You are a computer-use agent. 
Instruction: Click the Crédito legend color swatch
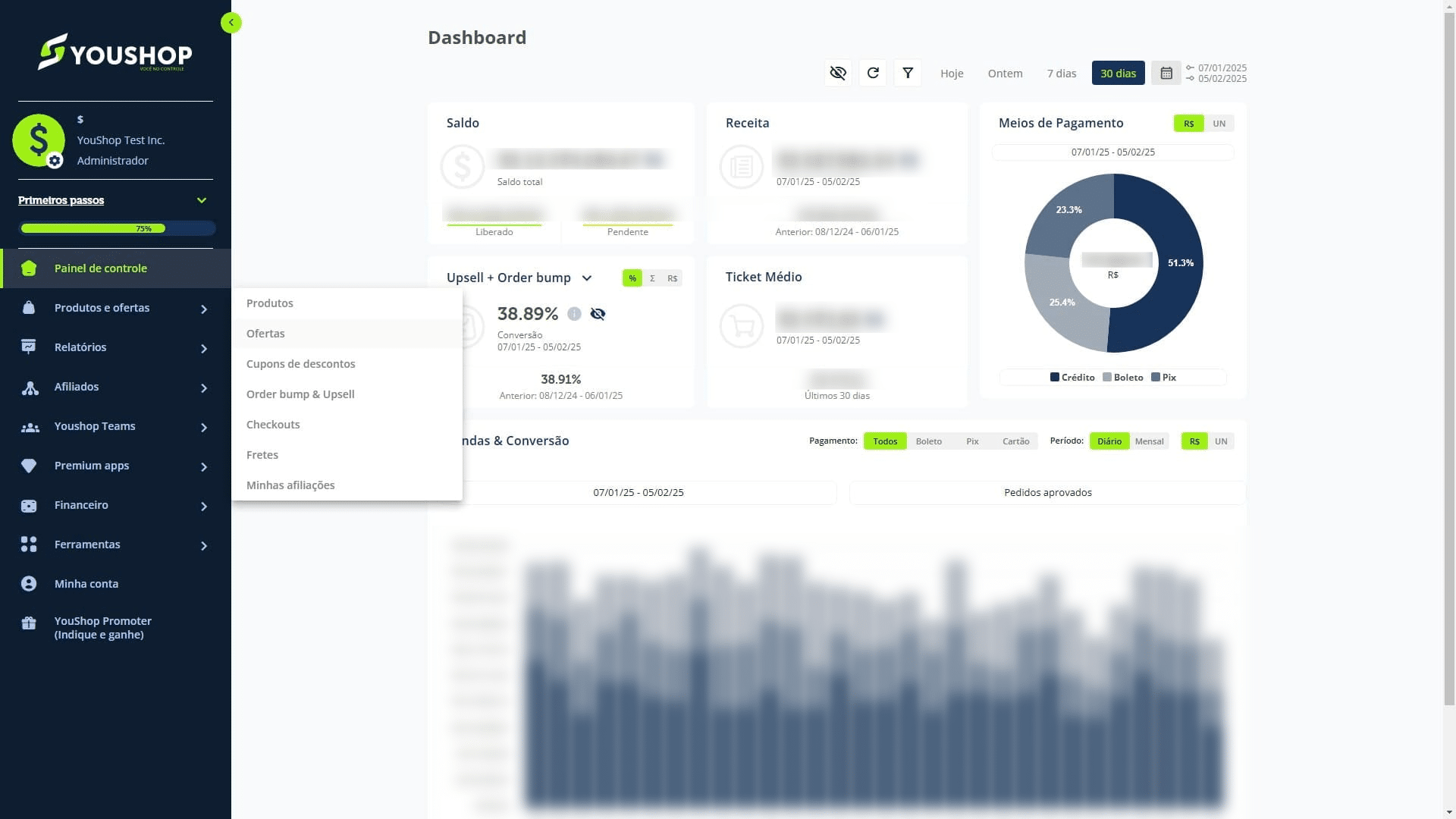(1055, 377)
